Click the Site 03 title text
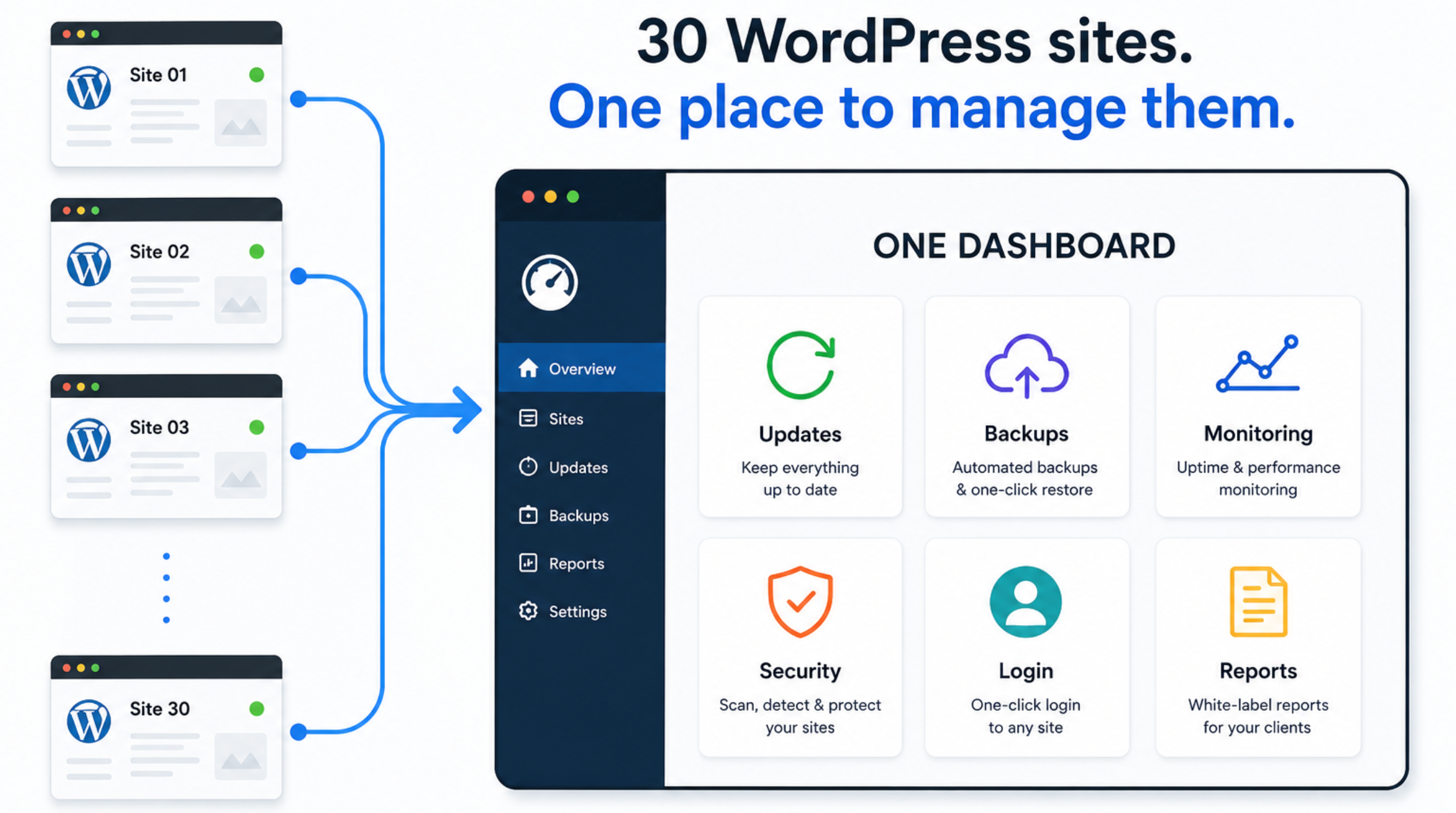 pyautogui.click(x=159, y=428)
